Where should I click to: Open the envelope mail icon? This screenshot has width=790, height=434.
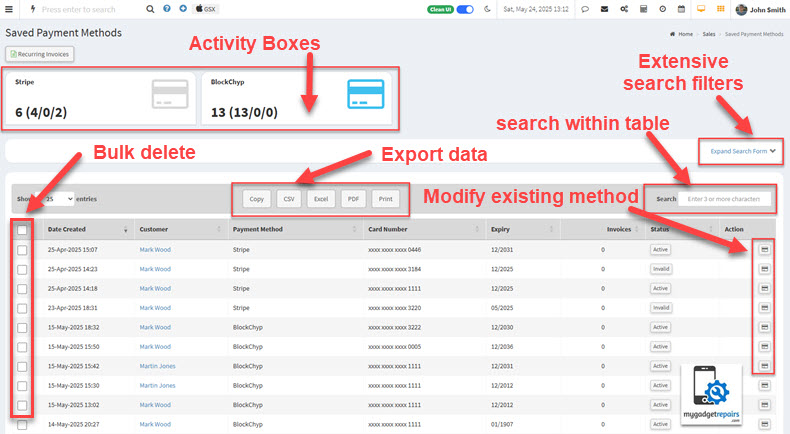point(604,9)
